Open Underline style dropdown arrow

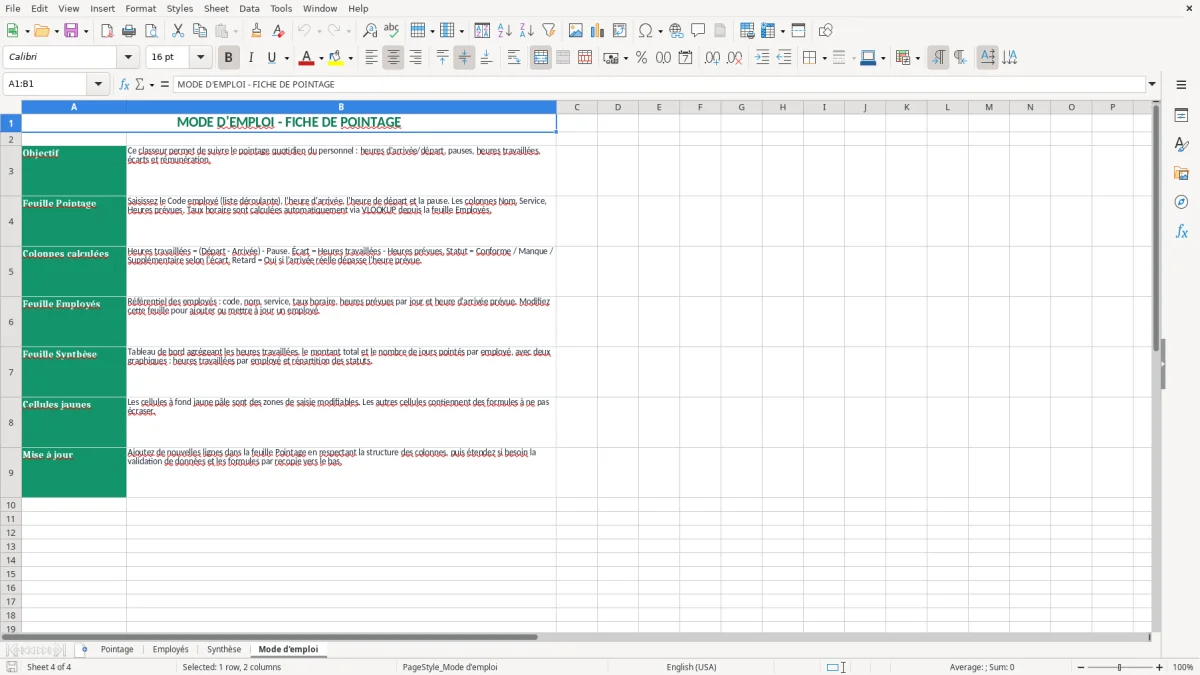click(x=286, y=58)
